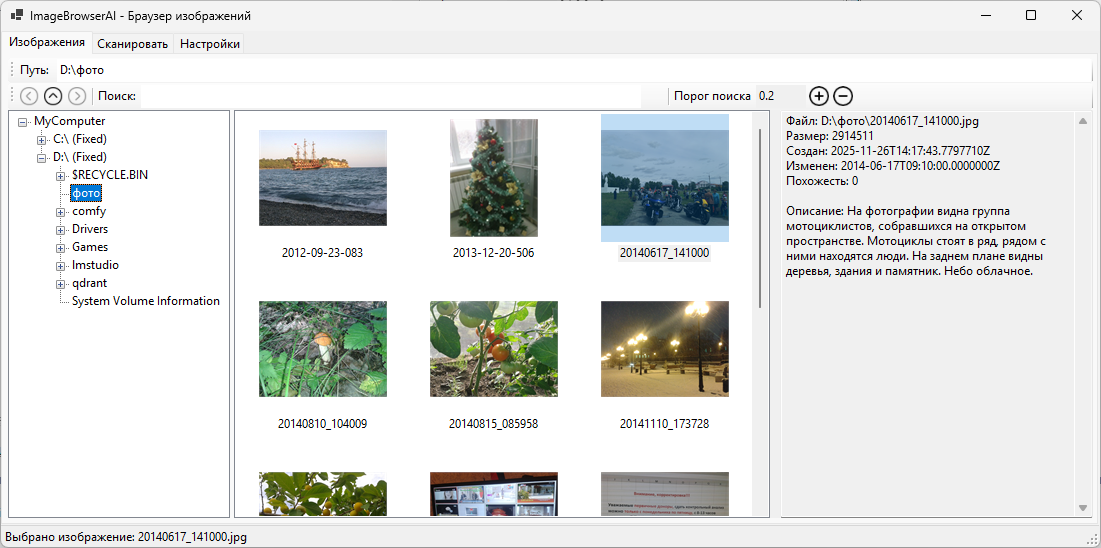Expand the Games folder node

click(x=61, y=247)
